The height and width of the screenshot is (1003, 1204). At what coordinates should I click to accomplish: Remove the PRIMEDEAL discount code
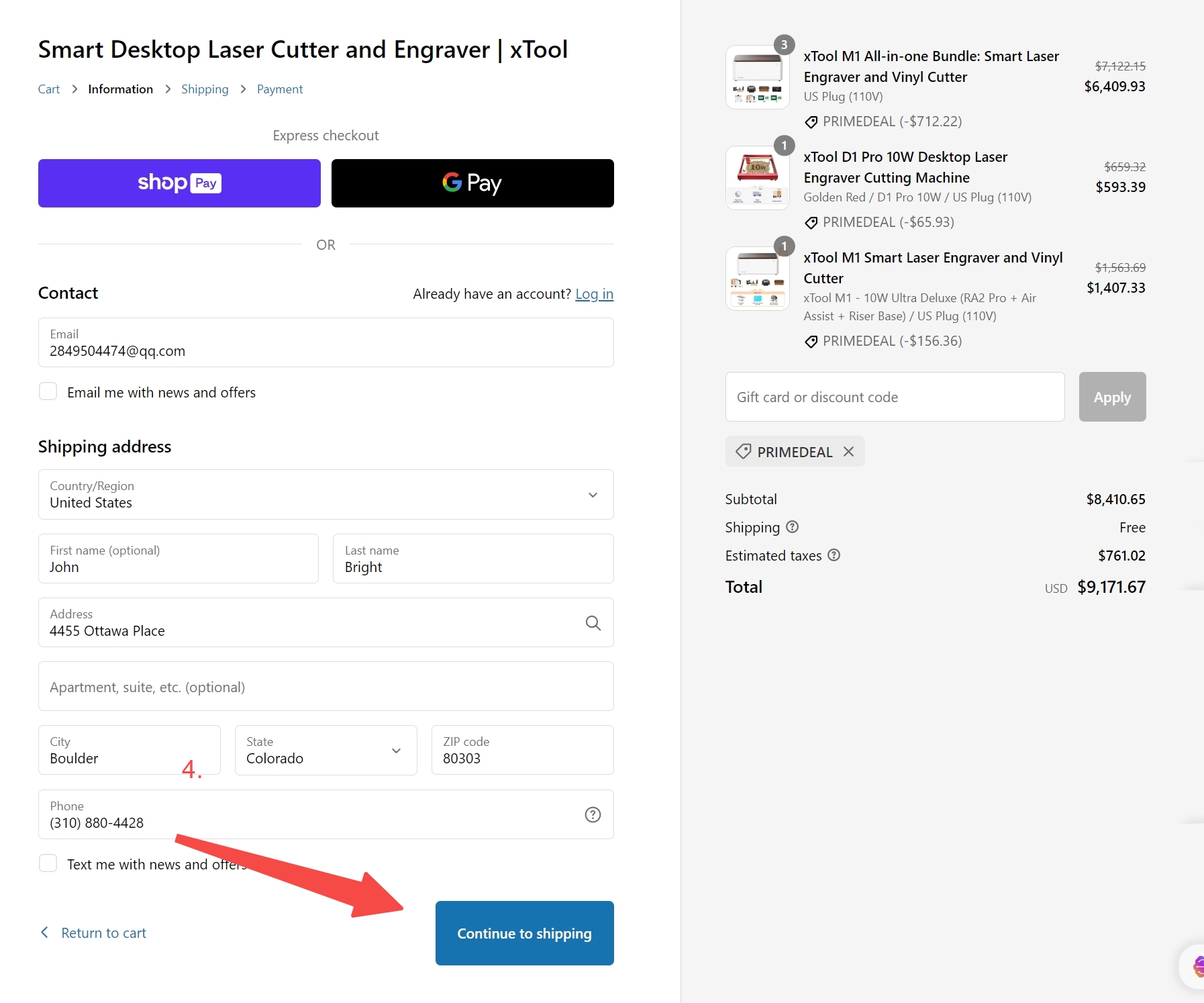[x=849, y=452]
